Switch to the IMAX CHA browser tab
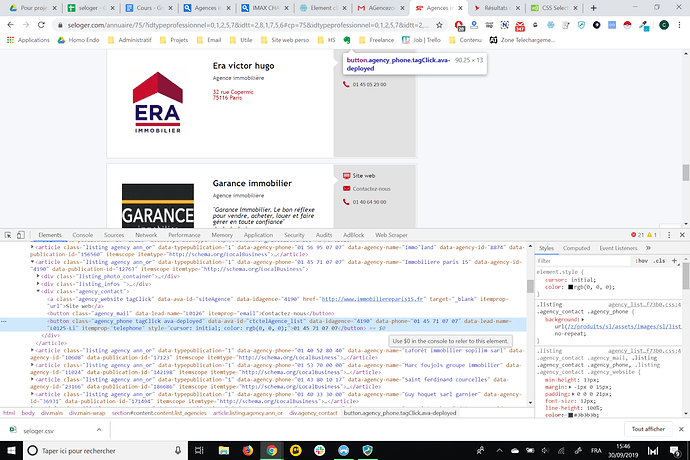The height and width of the screenshot is (460, 690). 265,8
